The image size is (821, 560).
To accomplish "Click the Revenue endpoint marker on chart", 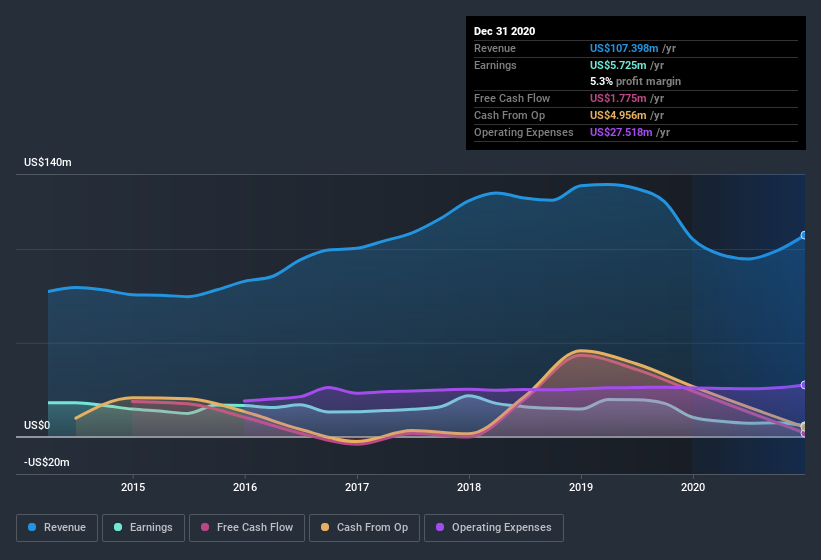I will click(804, 236).
